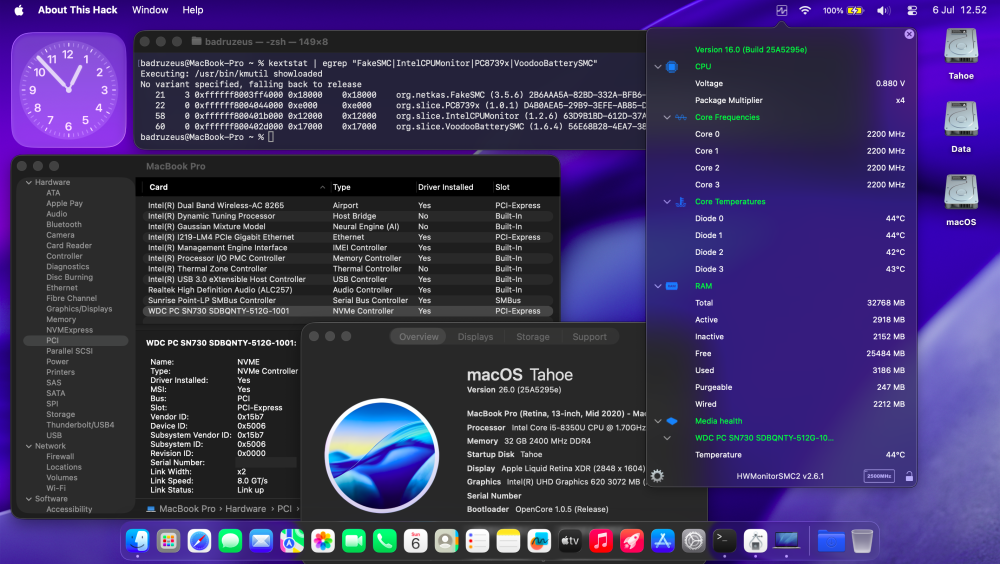
Task: Select Thunderbolt/USB4 in sidebar
Action: [x=80, y=425]
